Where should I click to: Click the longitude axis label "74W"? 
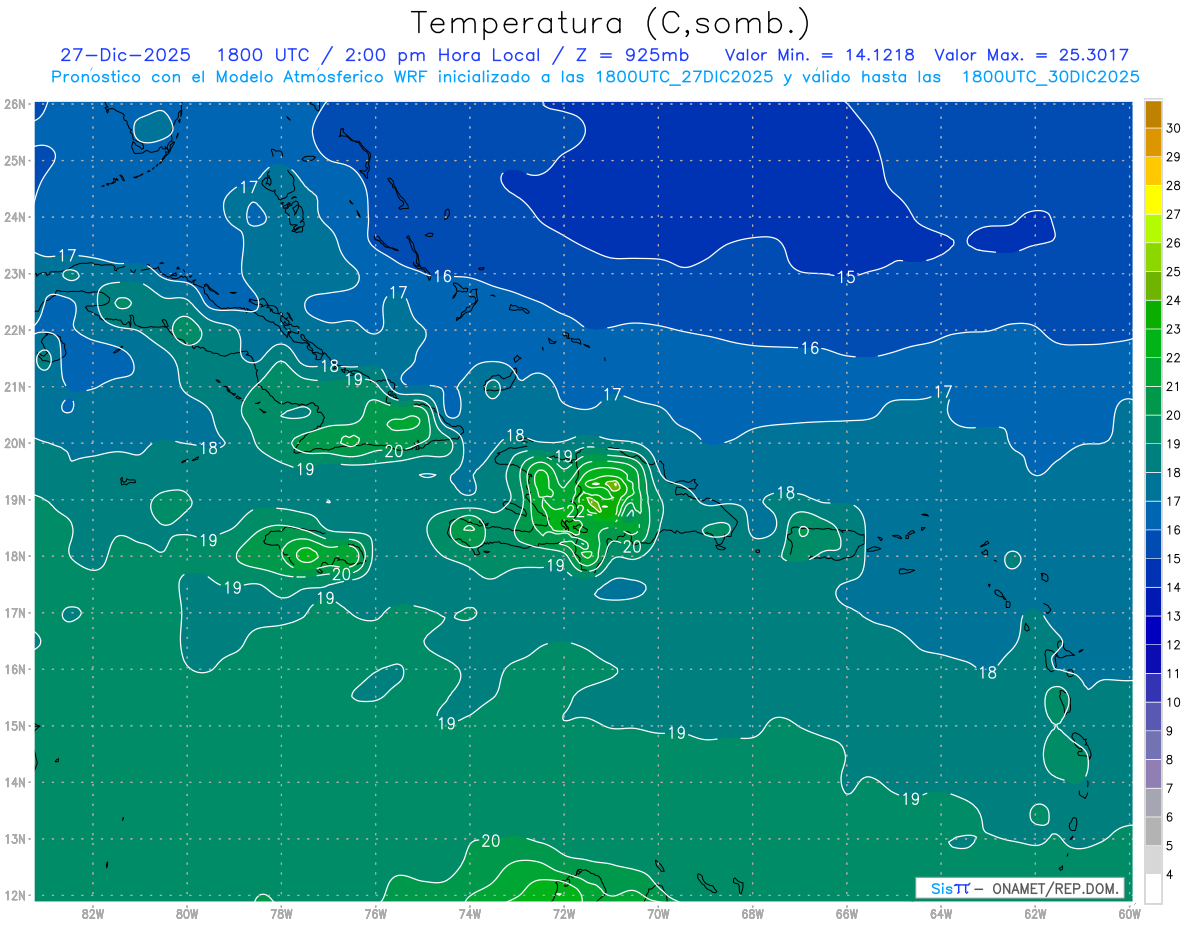coord(470,912)
